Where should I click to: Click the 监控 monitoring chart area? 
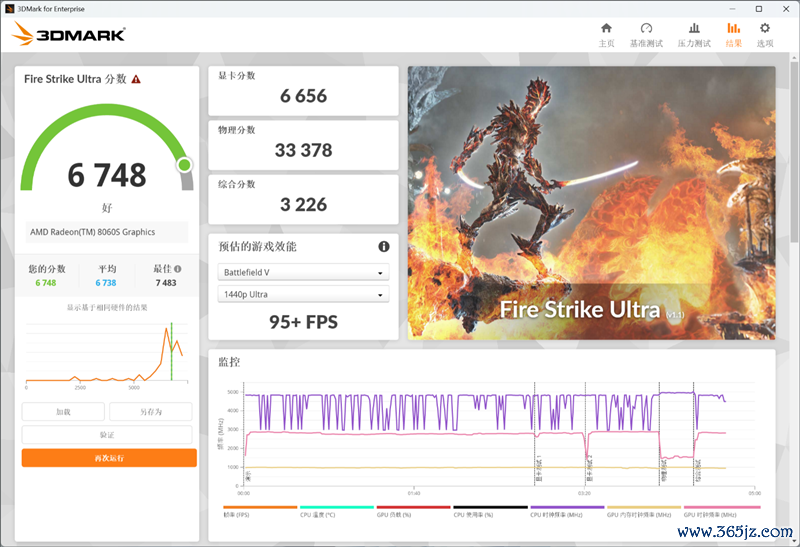499,434
